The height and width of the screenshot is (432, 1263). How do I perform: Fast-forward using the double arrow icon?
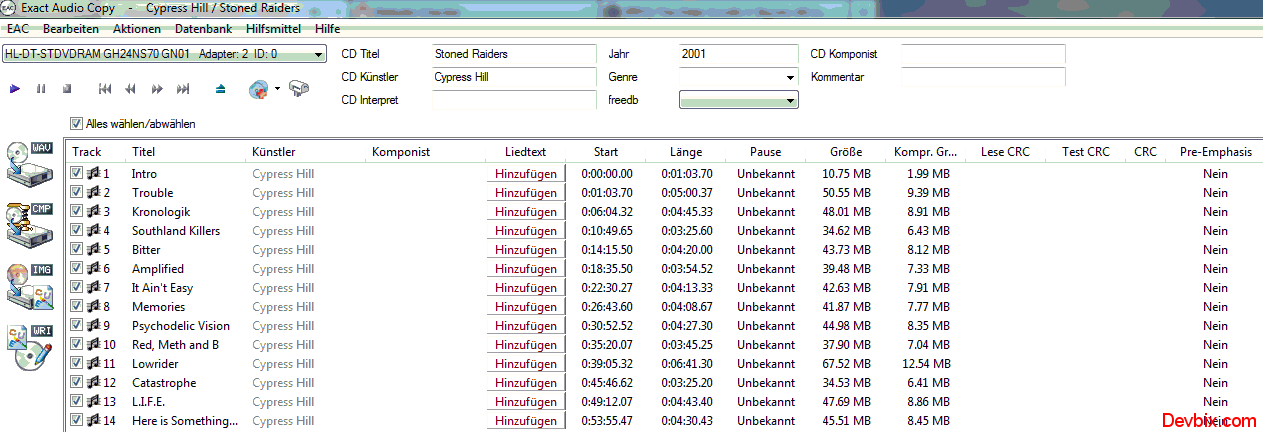point(157,89)
